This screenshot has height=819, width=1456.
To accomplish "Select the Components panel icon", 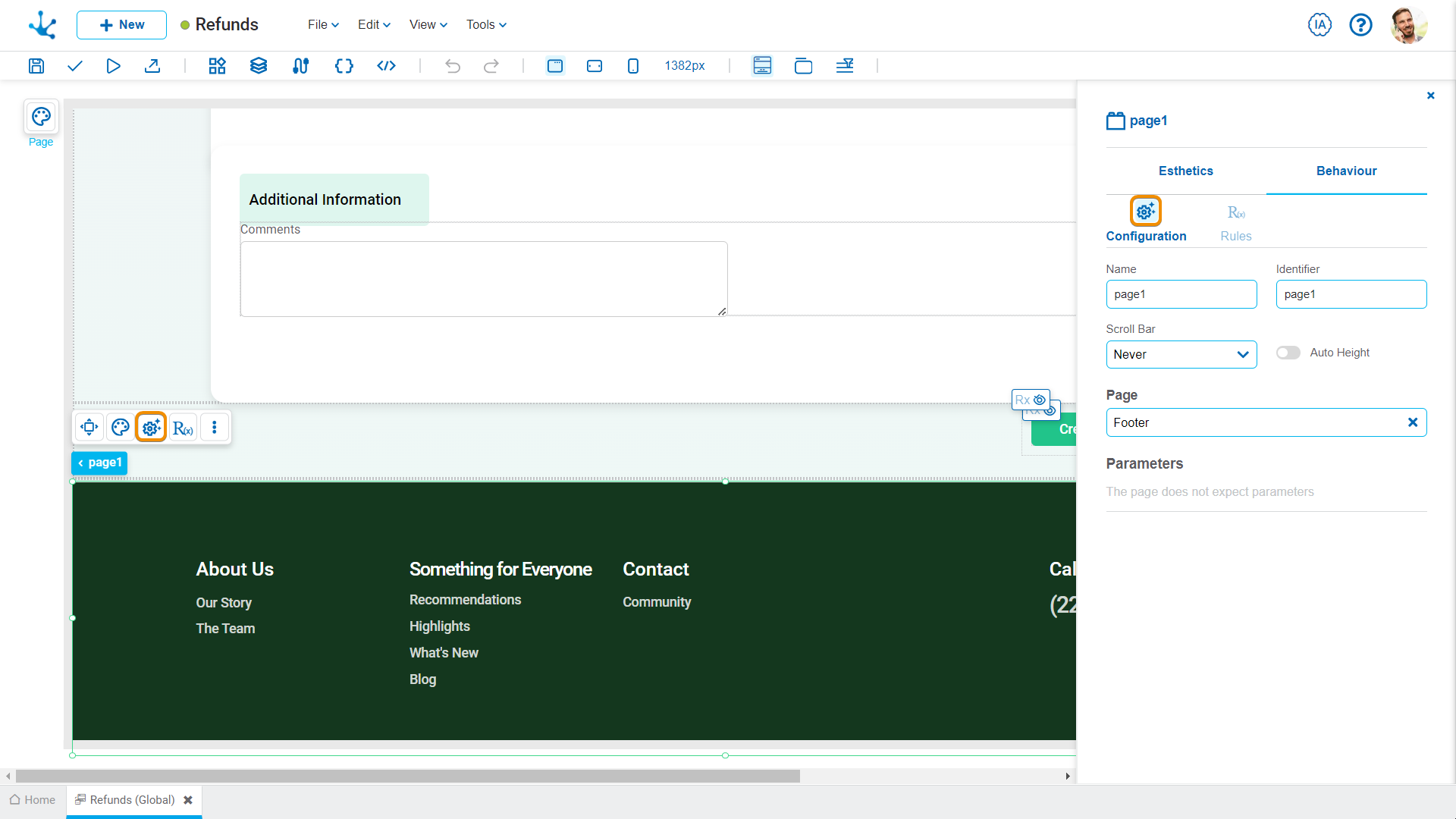I will (x=216, y=65).
